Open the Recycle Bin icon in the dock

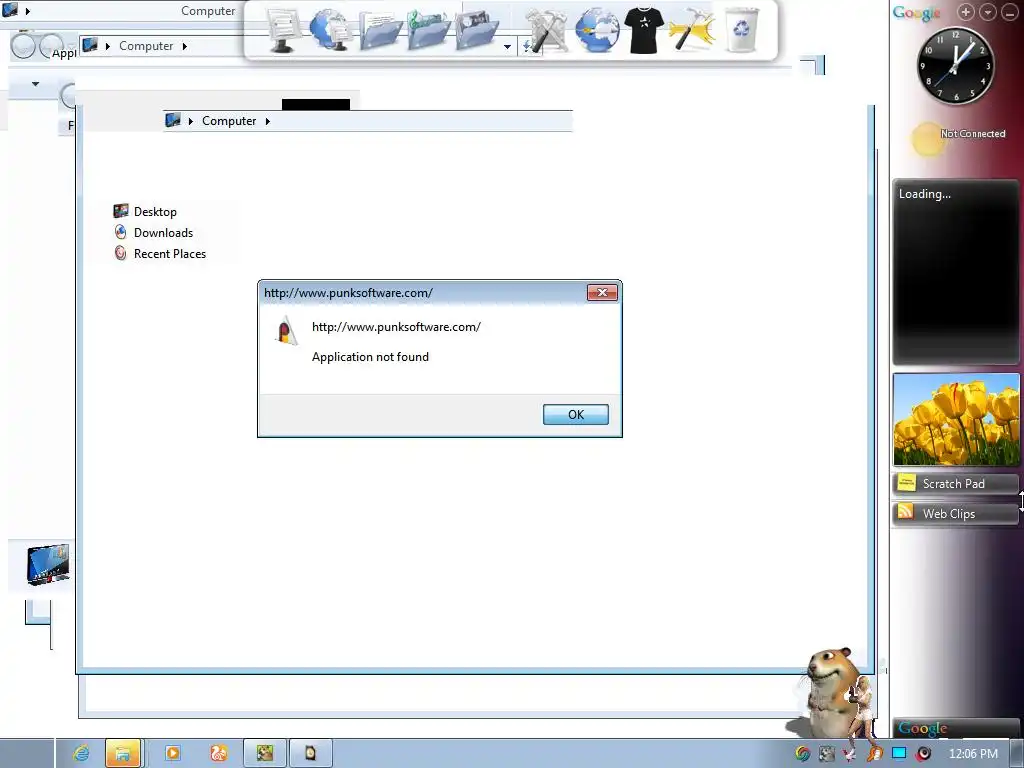point(742,30)
